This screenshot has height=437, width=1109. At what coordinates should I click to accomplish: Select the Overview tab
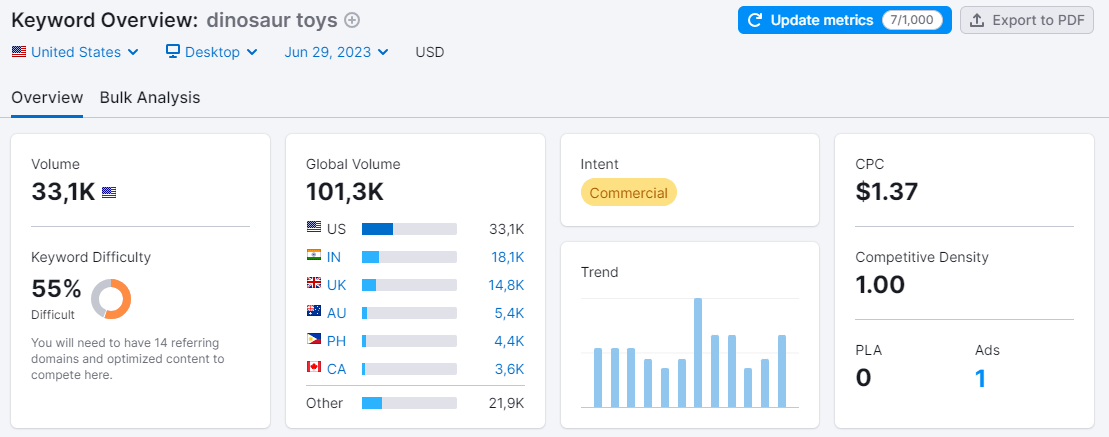point(47,98)
